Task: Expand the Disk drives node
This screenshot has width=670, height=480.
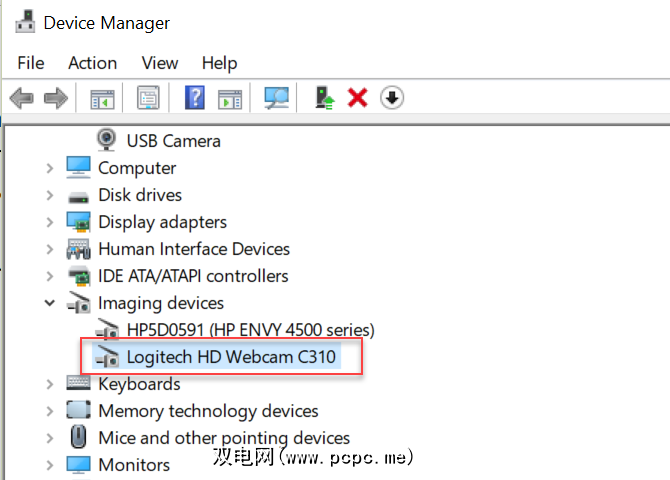Action: 49,195
